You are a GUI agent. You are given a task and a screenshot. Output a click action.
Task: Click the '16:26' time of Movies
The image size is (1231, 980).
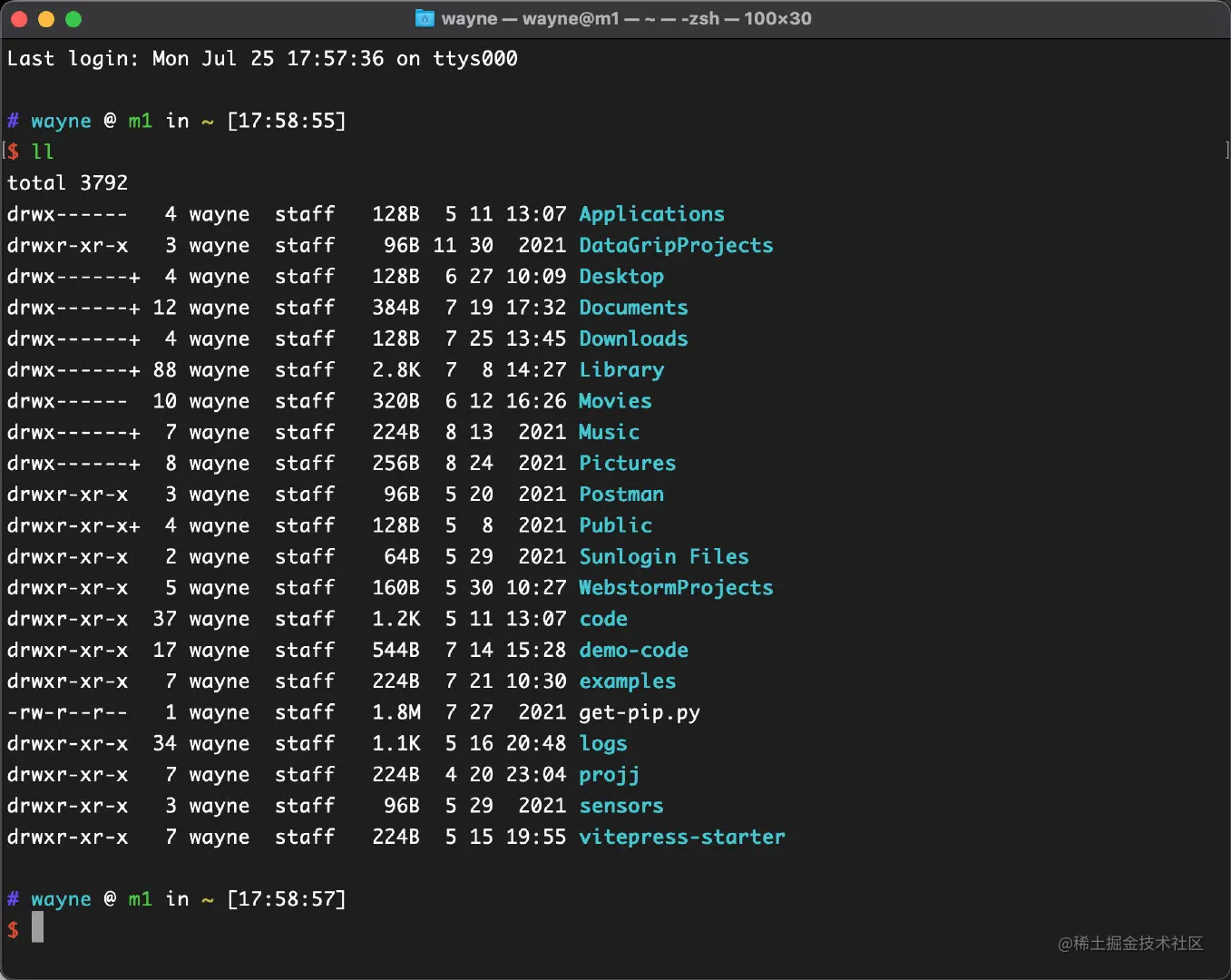[536, 401]
